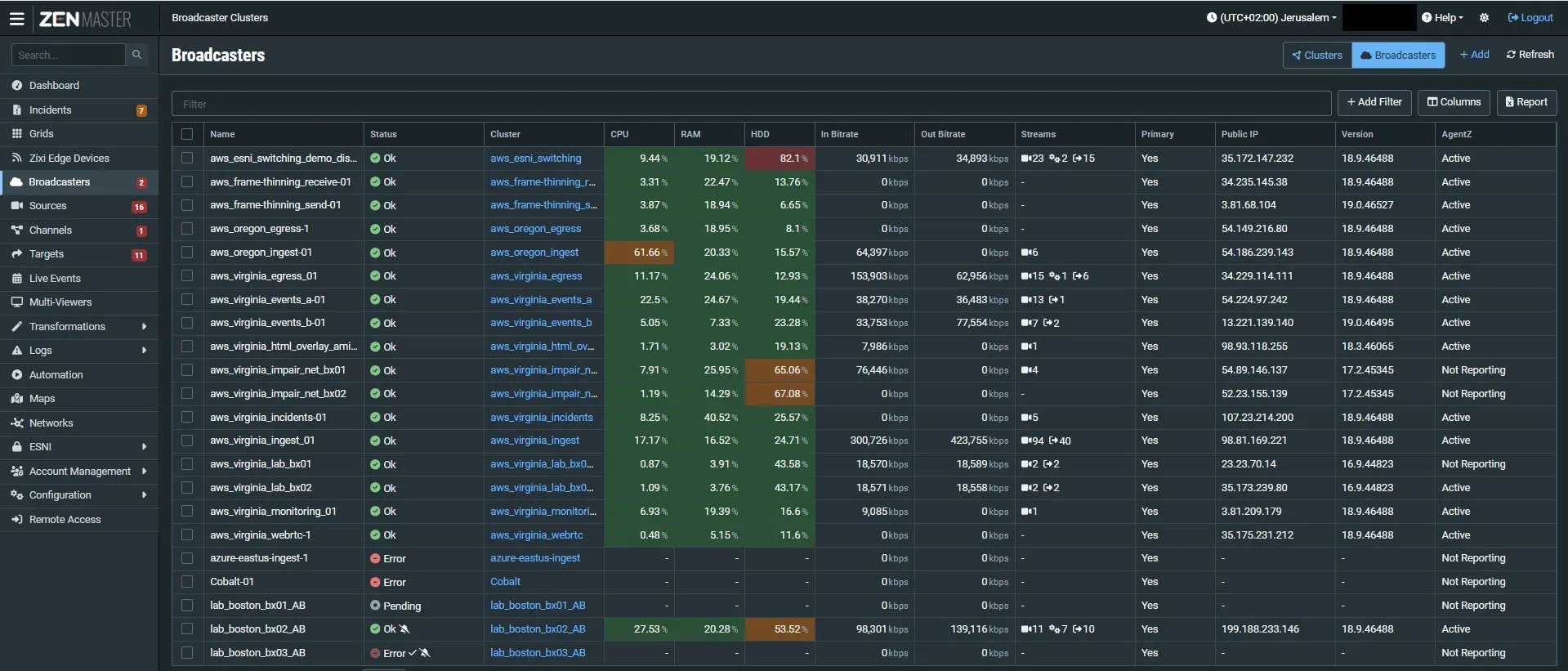
Task: Click the Automation sidebar icon
Action: [17, 374]
